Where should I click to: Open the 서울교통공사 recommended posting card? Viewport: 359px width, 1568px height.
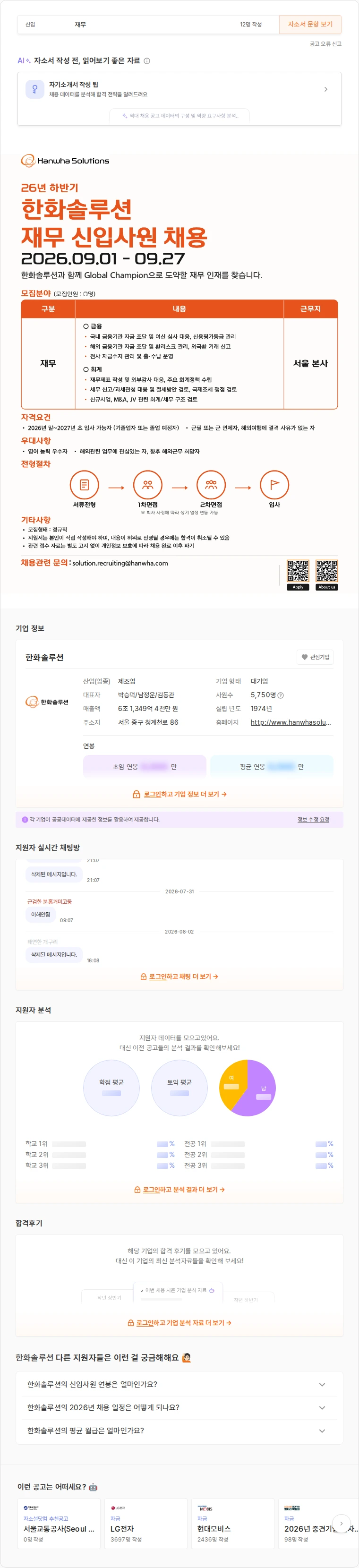(59, 1523)
